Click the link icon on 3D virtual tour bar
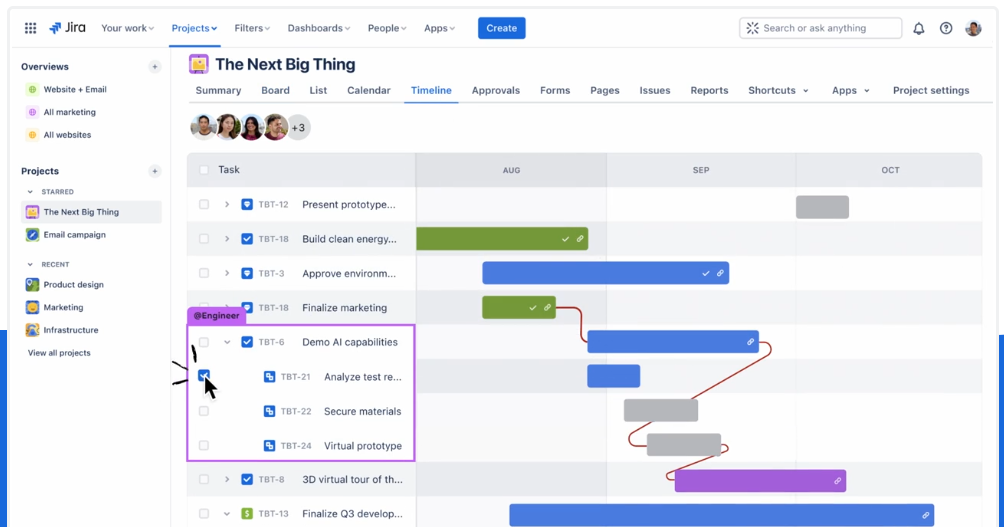Image resolution: width=1004 pixels, height=527 pixels. click(838, 481)
